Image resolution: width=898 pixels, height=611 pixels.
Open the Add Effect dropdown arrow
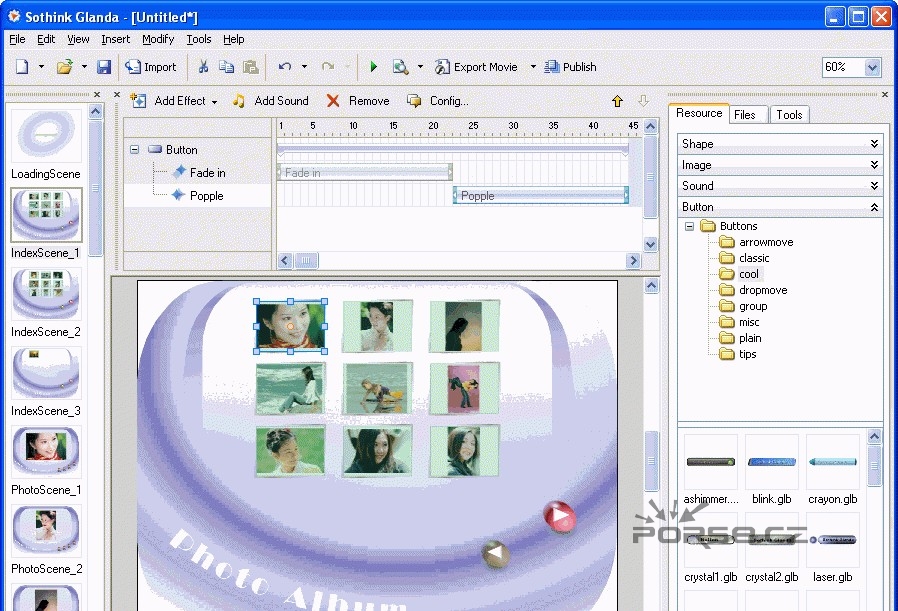click(x=214, y=101)
